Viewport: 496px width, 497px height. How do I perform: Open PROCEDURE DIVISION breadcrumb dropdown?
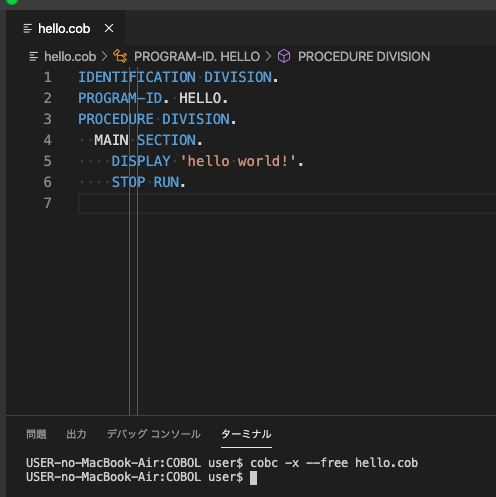tap(364, 56)
